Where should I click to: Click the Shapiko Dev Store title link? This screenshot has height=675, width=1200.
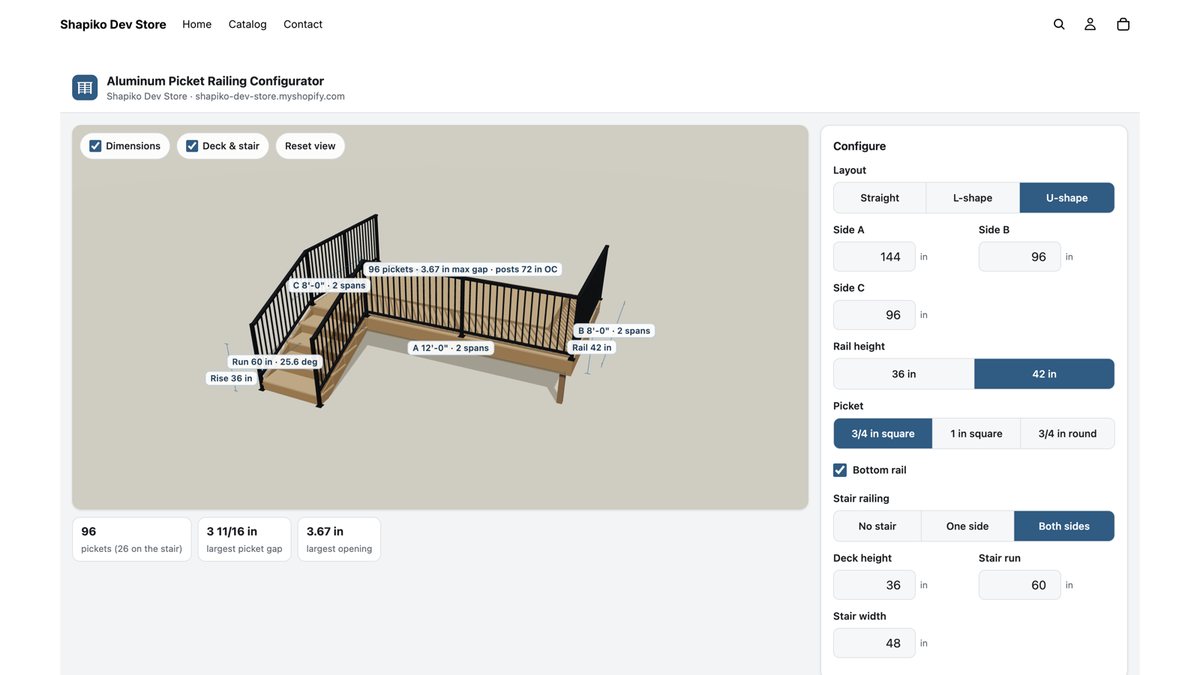point(113,24)
